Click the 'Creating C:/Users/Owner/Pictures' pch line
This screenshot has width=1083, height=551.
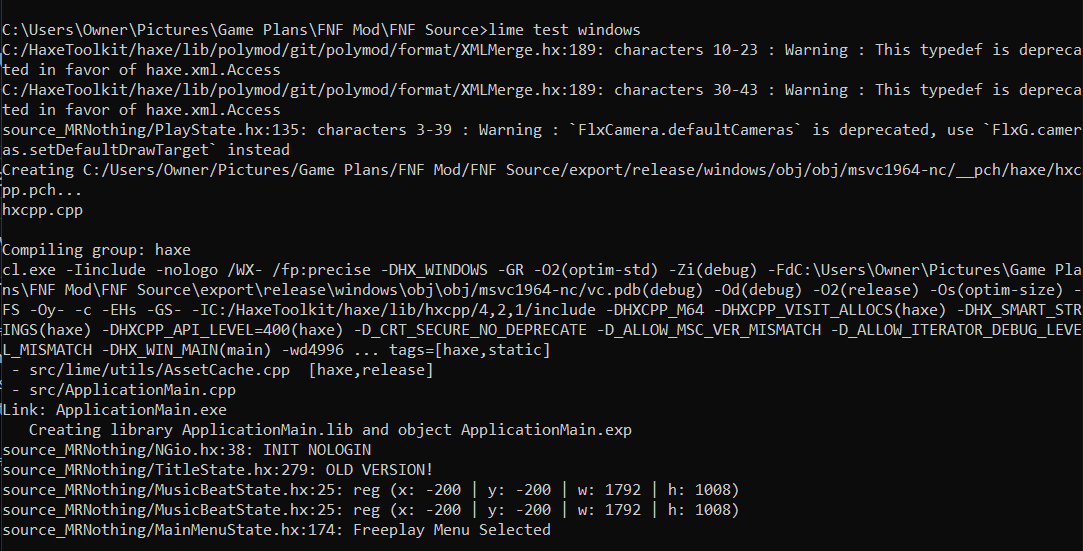(542, 170)
